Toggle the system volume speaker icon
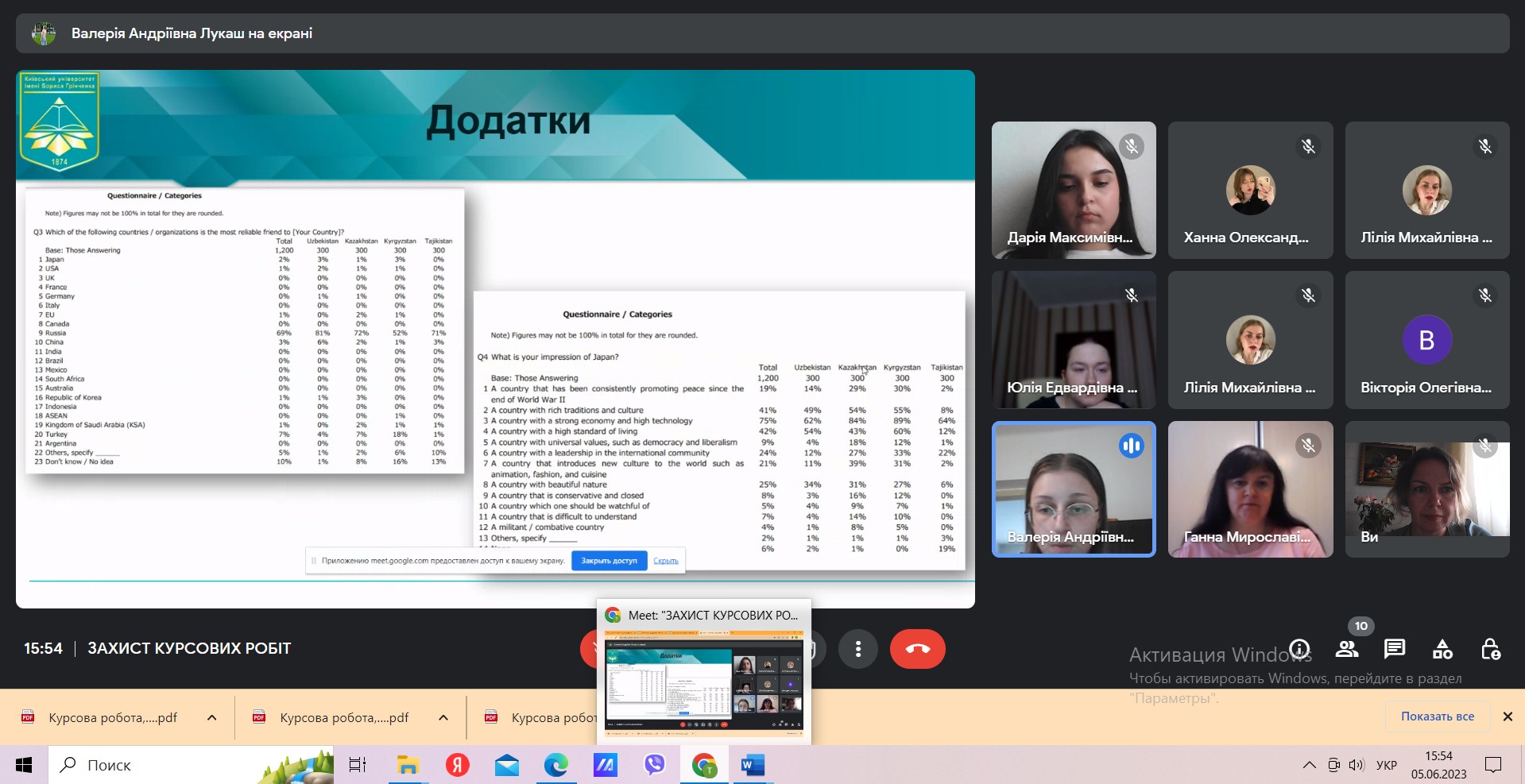 click(x=1357, y=765)
